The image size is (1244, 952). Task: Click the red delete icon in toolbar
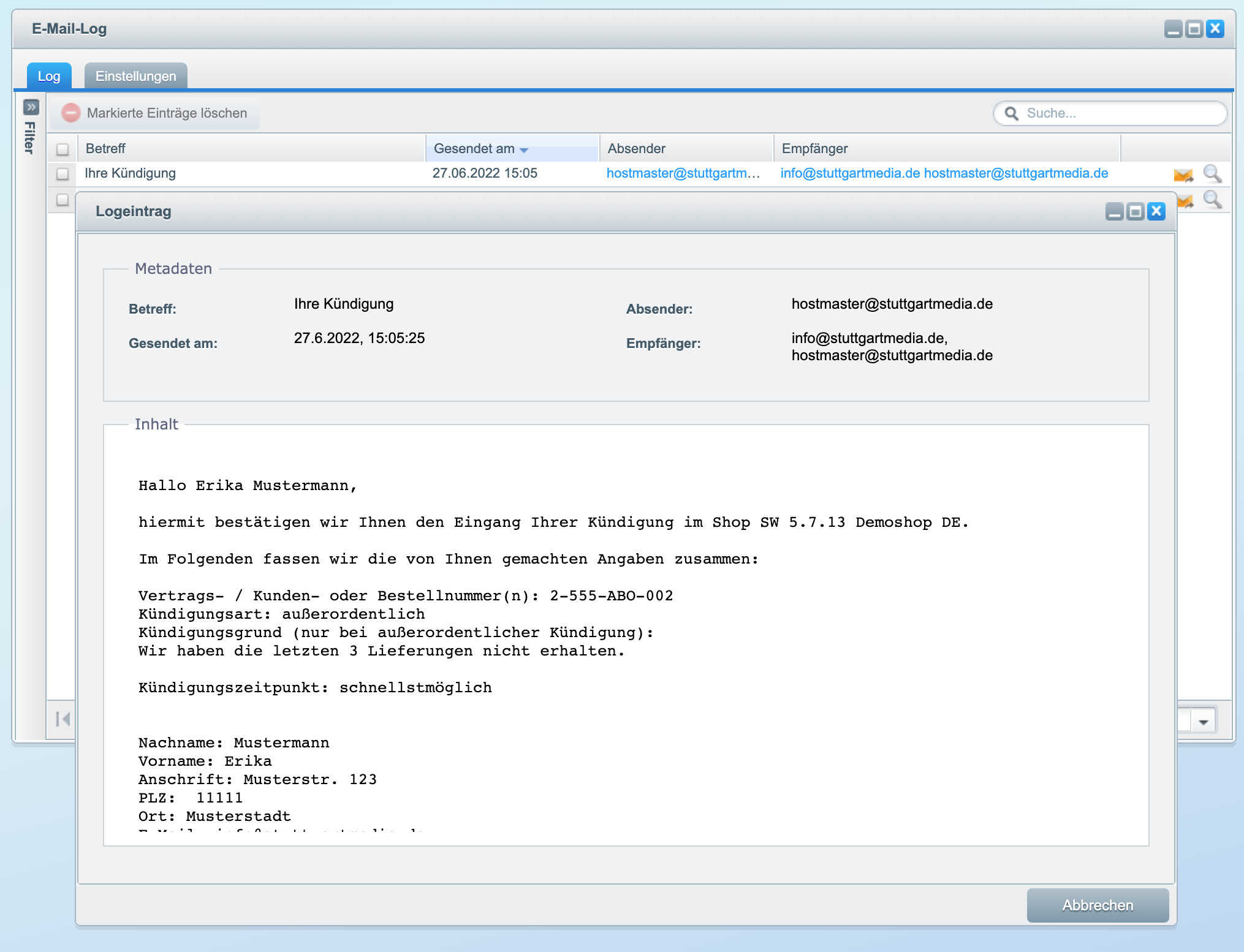click(71, 113)
